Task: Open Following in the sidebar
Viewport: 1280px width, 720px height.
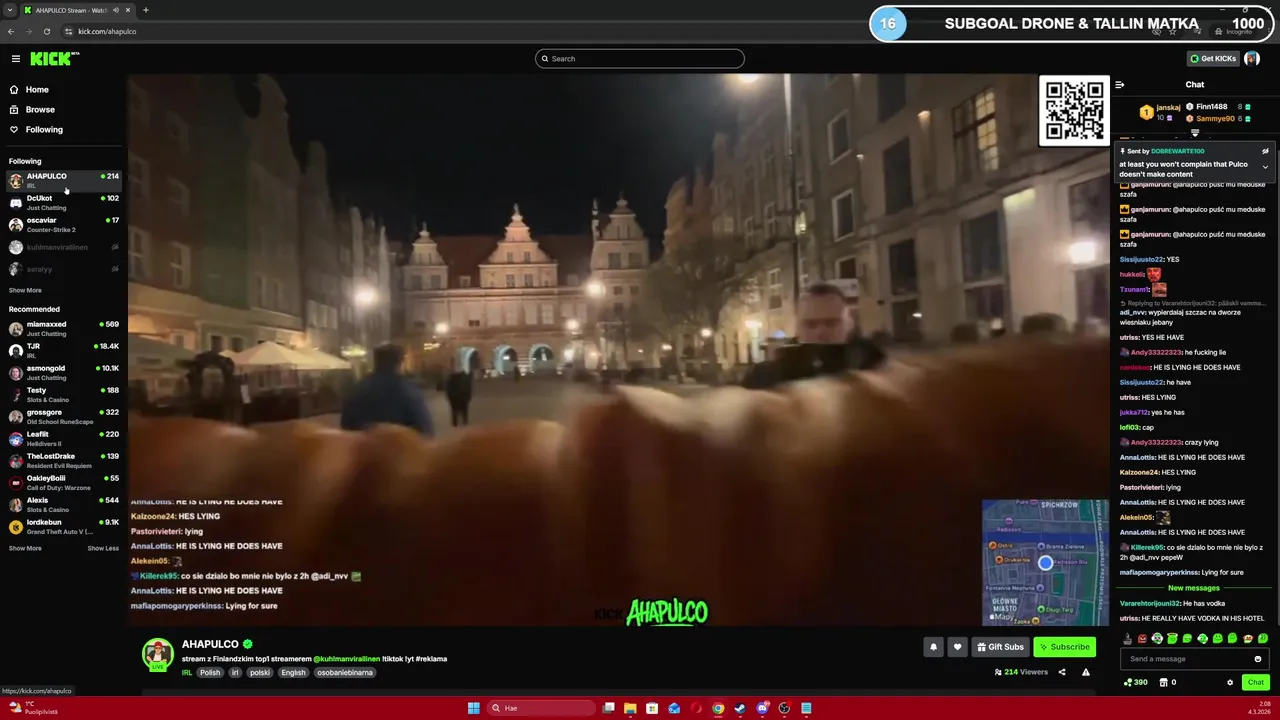Action: point(44,130)
